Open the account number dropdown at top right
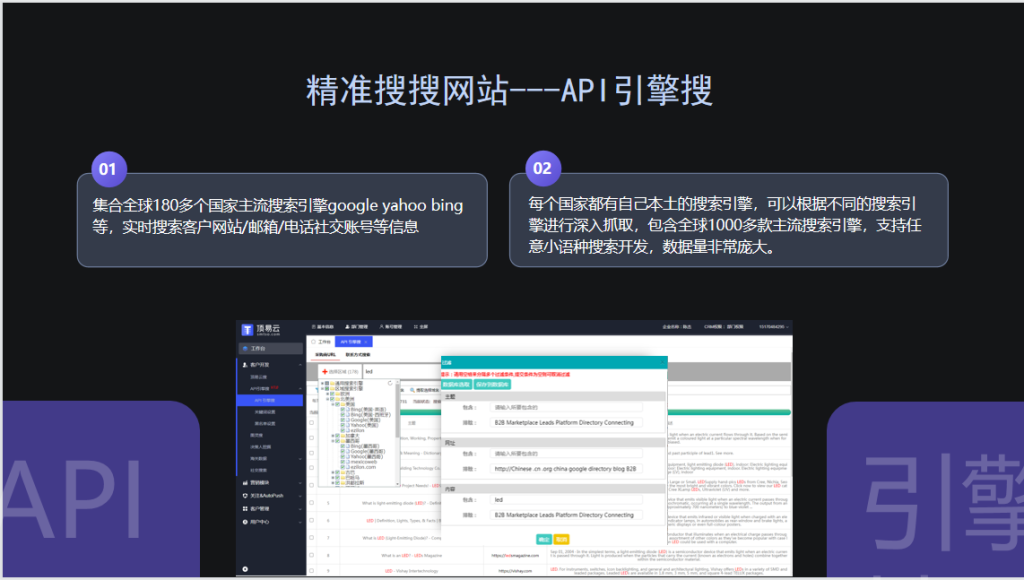 770,326
